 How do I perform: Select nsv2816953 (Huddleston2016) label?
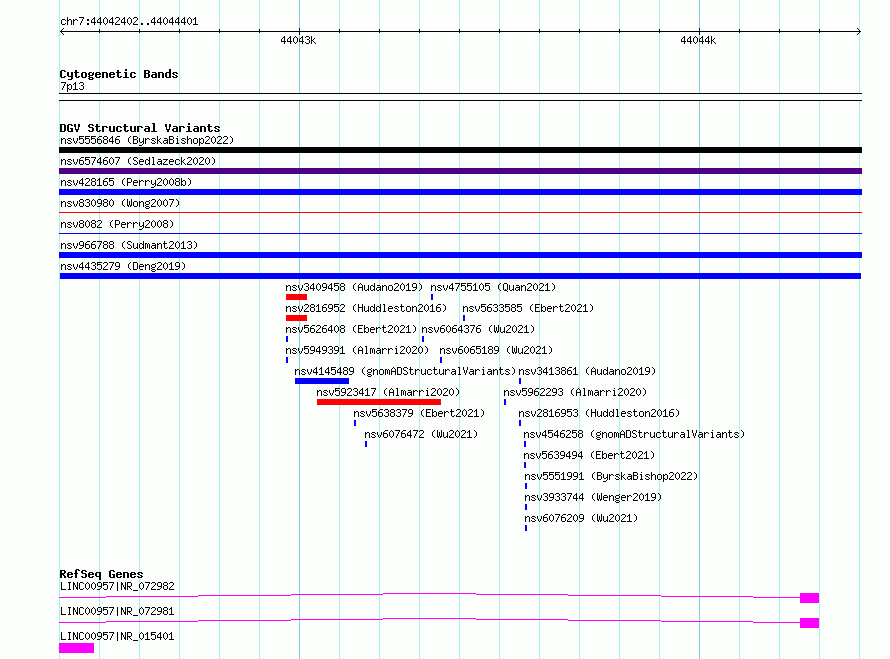tap(599, 413)
